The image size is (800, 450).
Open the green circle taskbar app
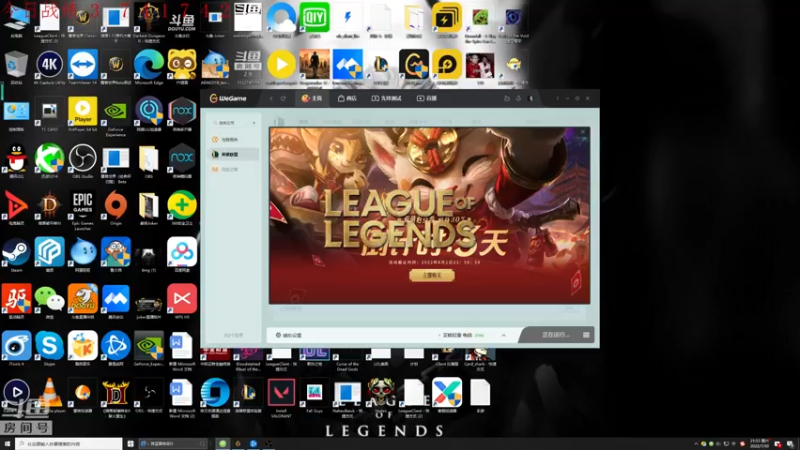(222, 444)
